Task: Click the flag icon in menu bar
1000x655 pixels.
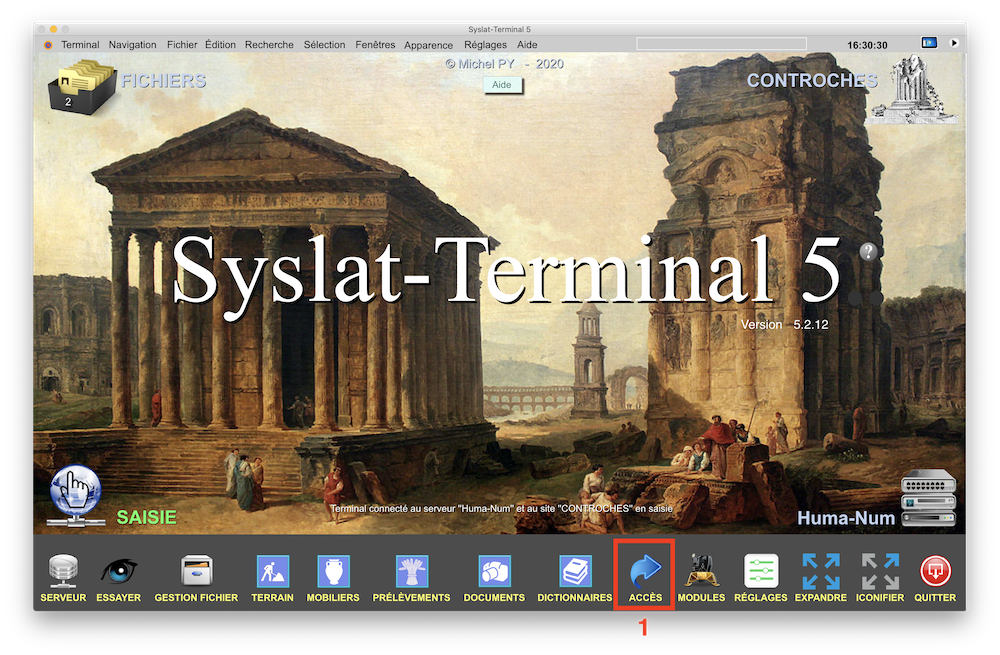Action: click(x=929, y=43)
